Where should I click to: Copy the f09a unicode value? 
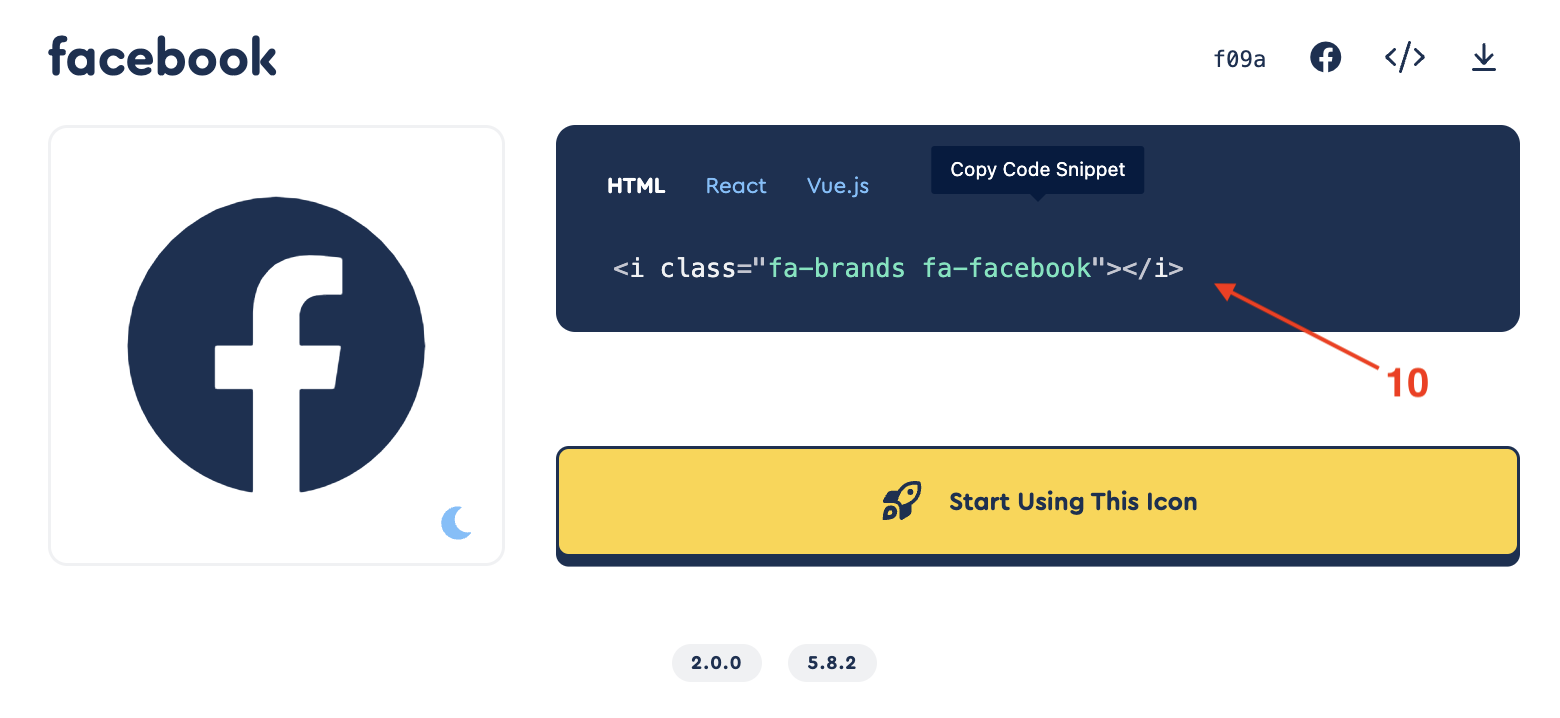[x=1239, y=59]
